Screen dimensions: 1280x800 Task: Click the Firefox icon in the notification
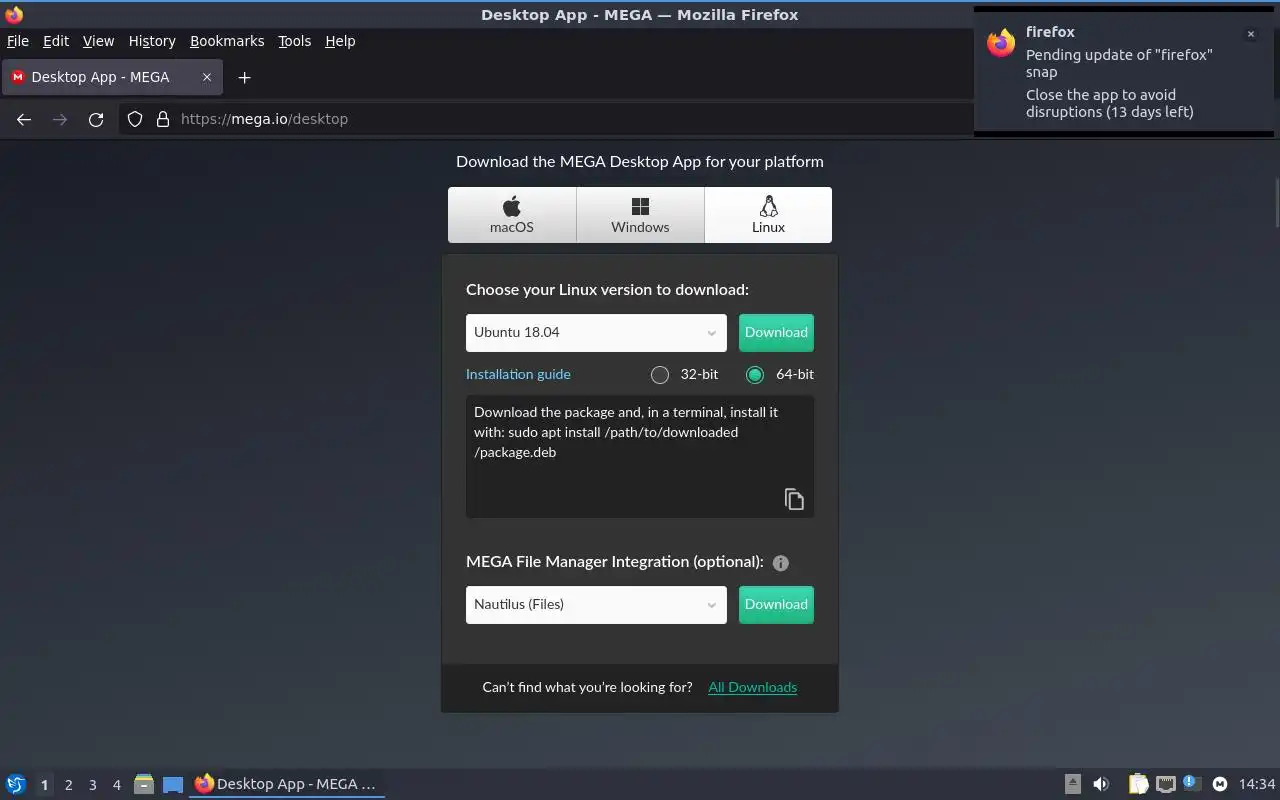coord(1001,43)
